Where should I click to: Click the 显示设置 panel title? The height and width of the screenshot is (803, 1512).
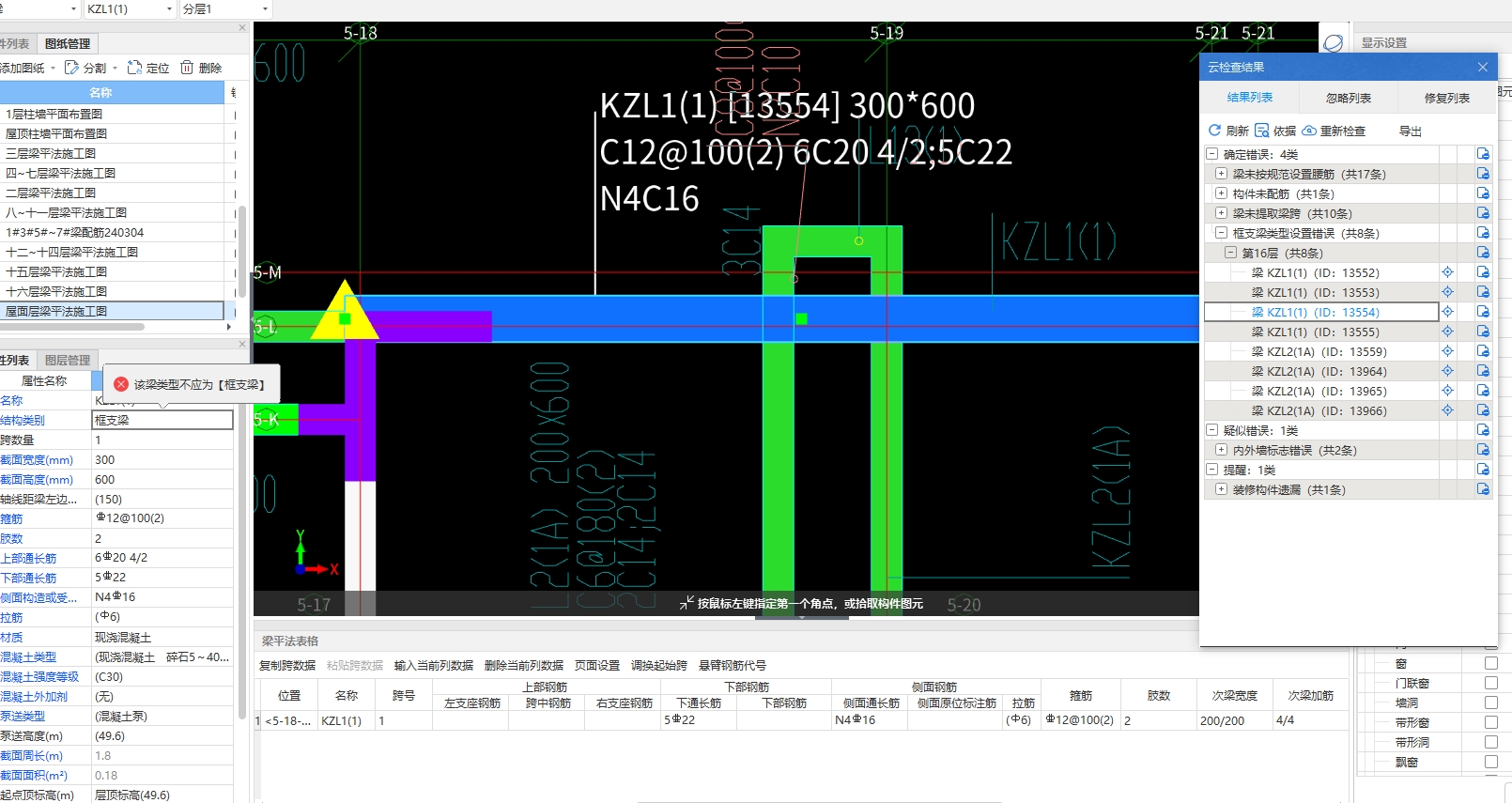tap(1384, 43)
